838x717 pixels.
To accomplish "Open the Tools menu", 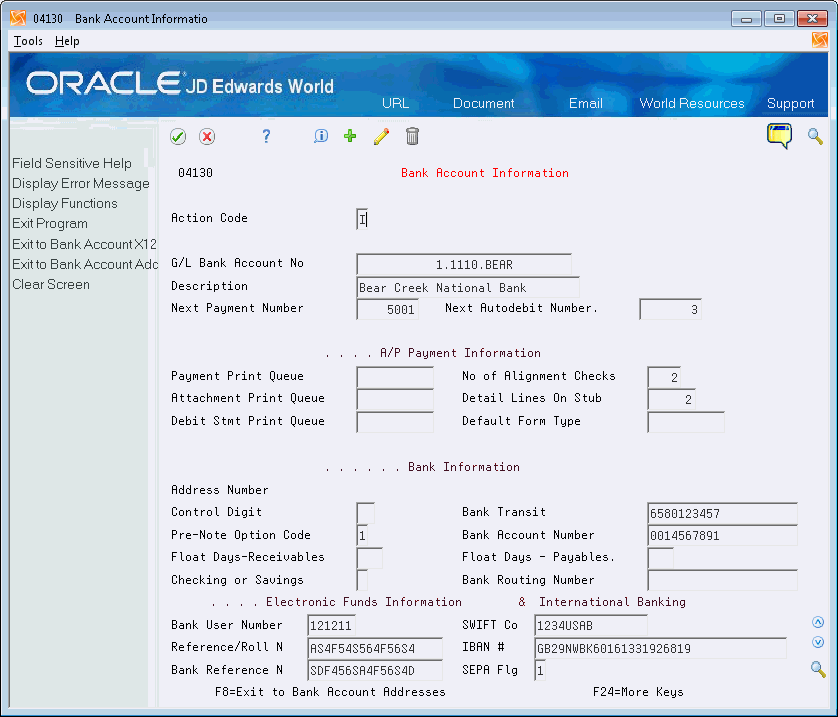I will [28, 41].
